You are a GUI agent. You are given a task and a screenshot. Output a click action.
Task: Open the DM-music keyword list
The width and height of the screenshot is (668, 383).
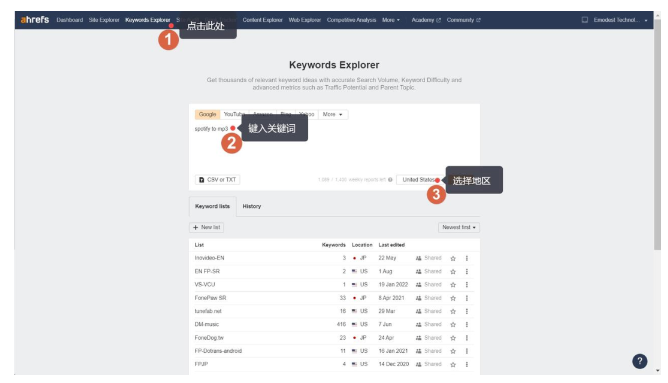[207, 325]
